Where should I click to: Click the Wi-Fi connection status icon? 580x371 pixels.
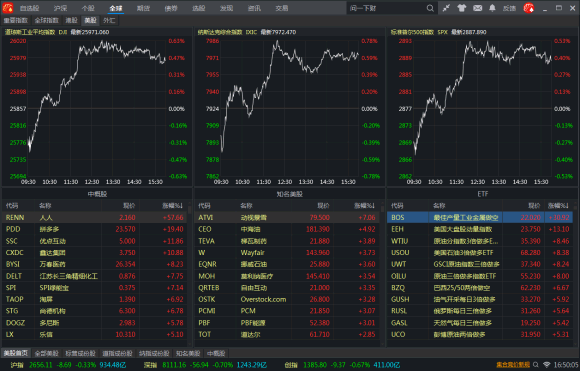pyautogui.click(x=547, y=365)
